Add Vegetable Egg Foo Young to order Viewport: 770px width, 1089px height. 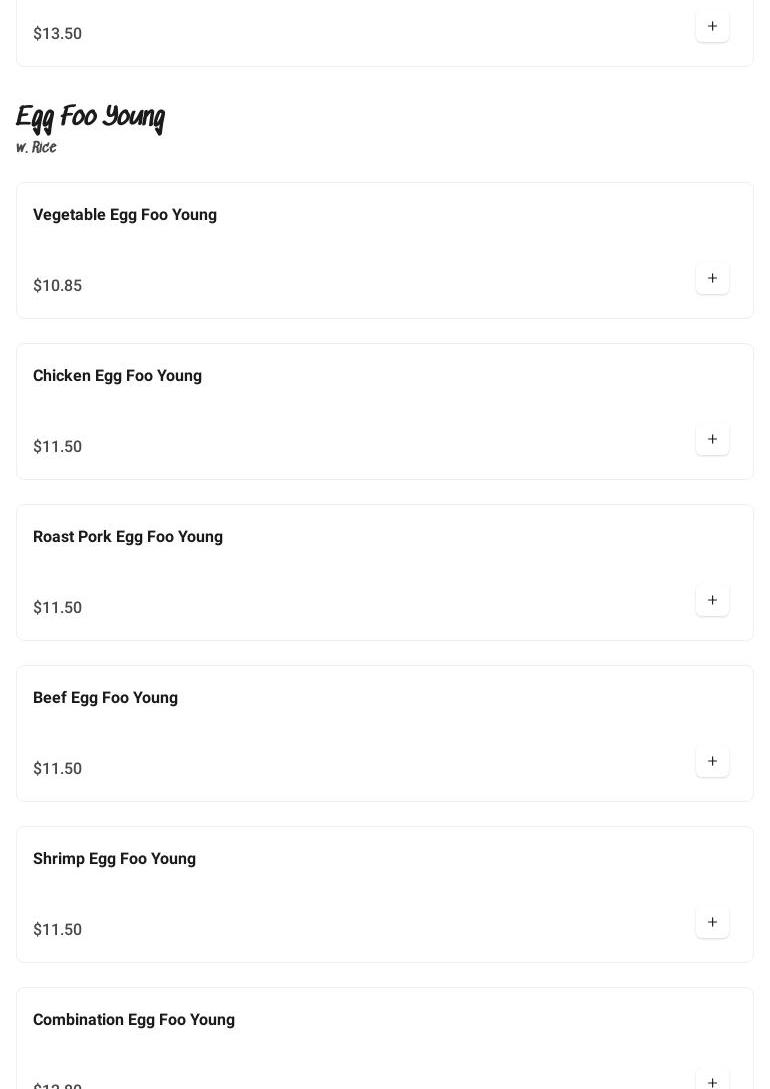tap(712, 278)
